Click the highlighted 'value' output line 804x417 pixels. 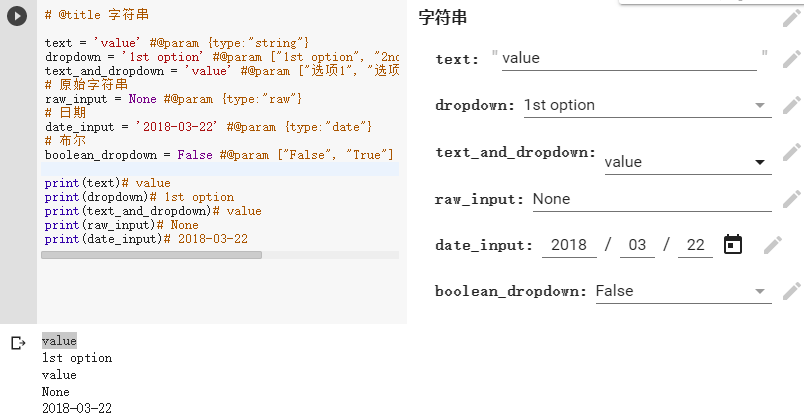(x=59, y=341)
